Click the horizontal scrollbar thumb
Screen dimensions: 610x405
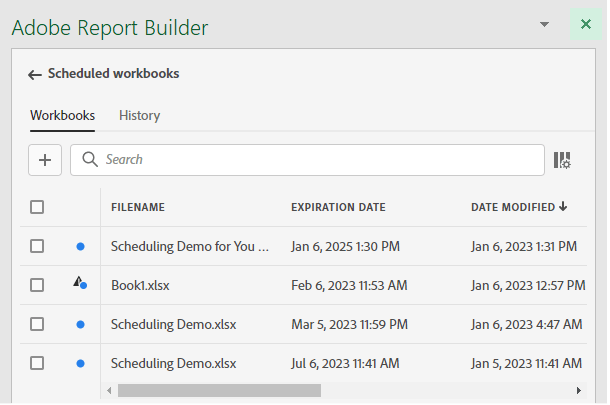click(218, 390)
